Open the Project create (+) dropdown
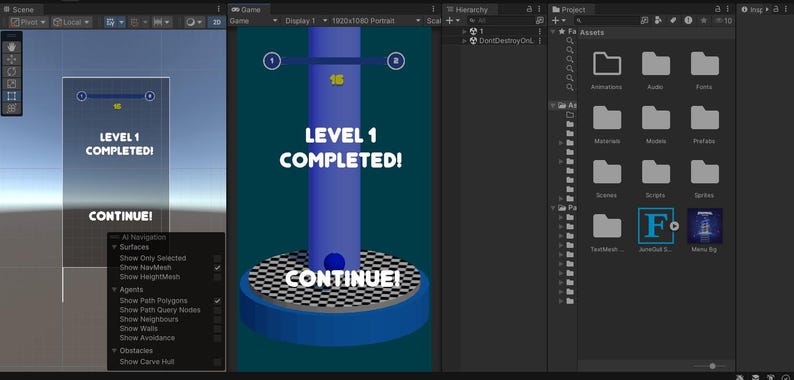794x380 pixels. (x=559, y=20)
